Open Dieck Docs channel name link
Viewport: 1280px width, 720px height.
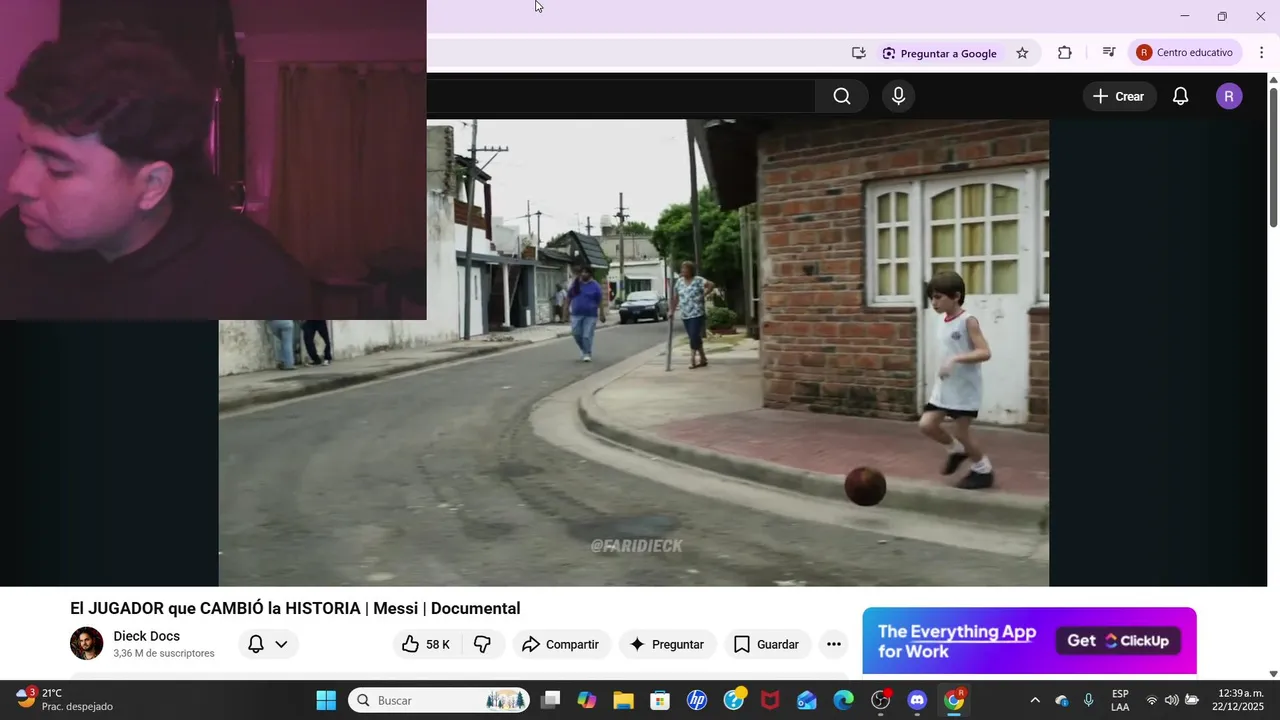pyautogui.click(x=147, y=636)
